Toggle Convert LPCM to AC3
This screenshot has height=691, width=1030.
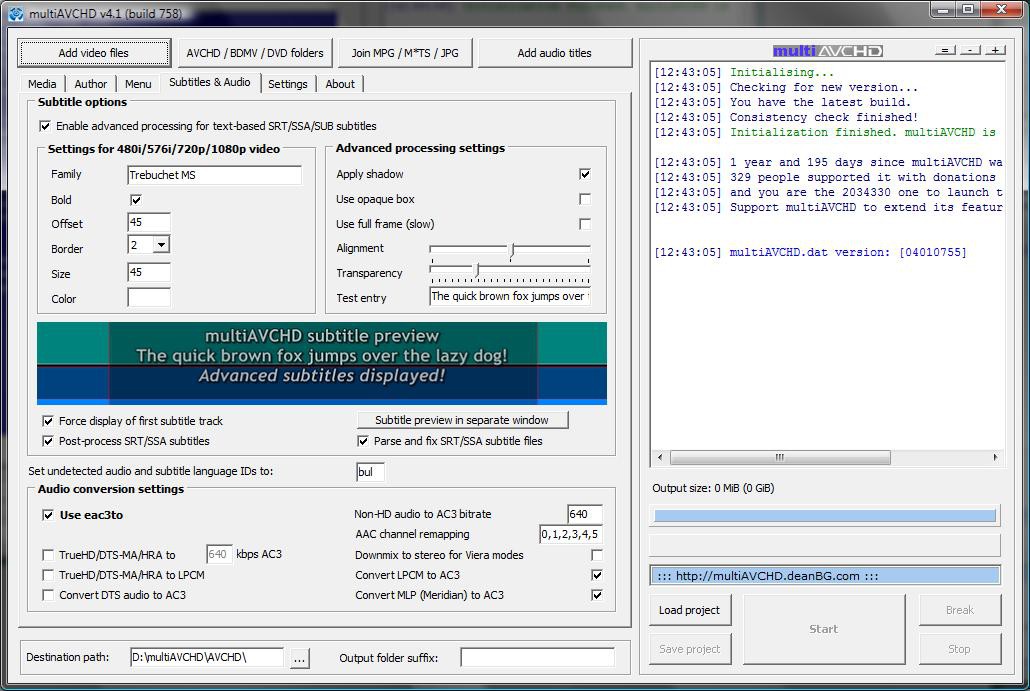[596, 575]
